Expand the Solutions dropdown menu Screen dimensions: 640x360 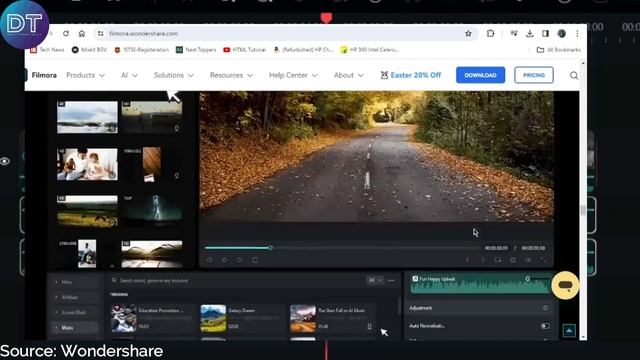173,75
